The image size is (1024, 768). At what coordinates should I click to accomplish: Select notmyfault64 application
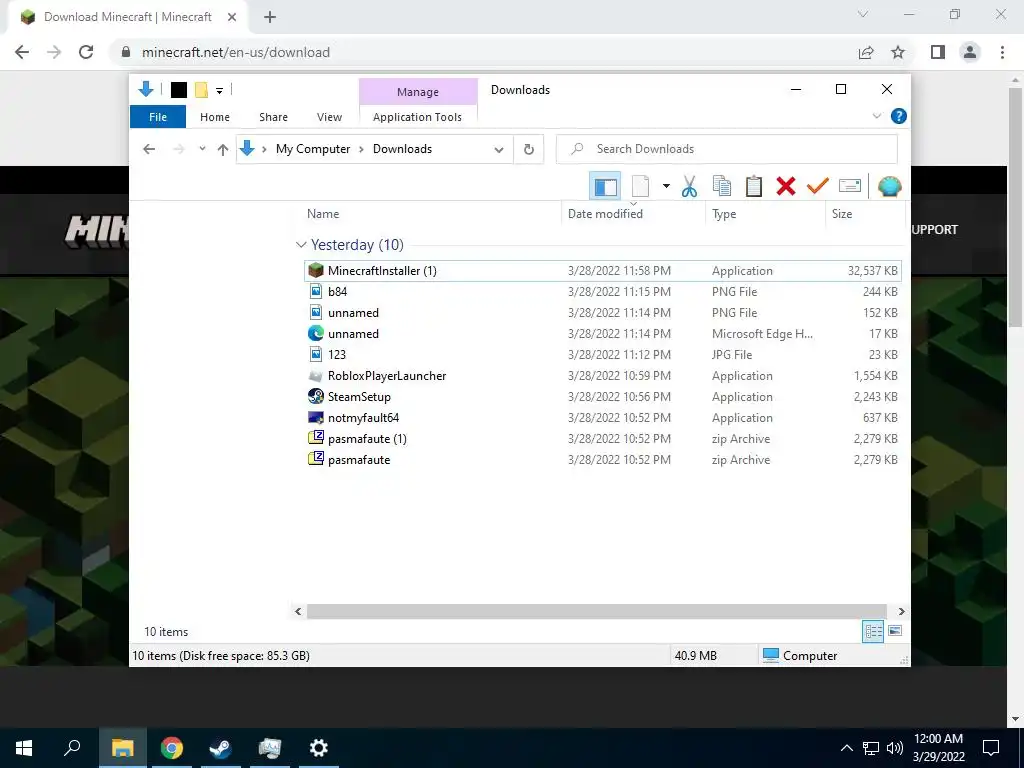click(x=603, y=418)
